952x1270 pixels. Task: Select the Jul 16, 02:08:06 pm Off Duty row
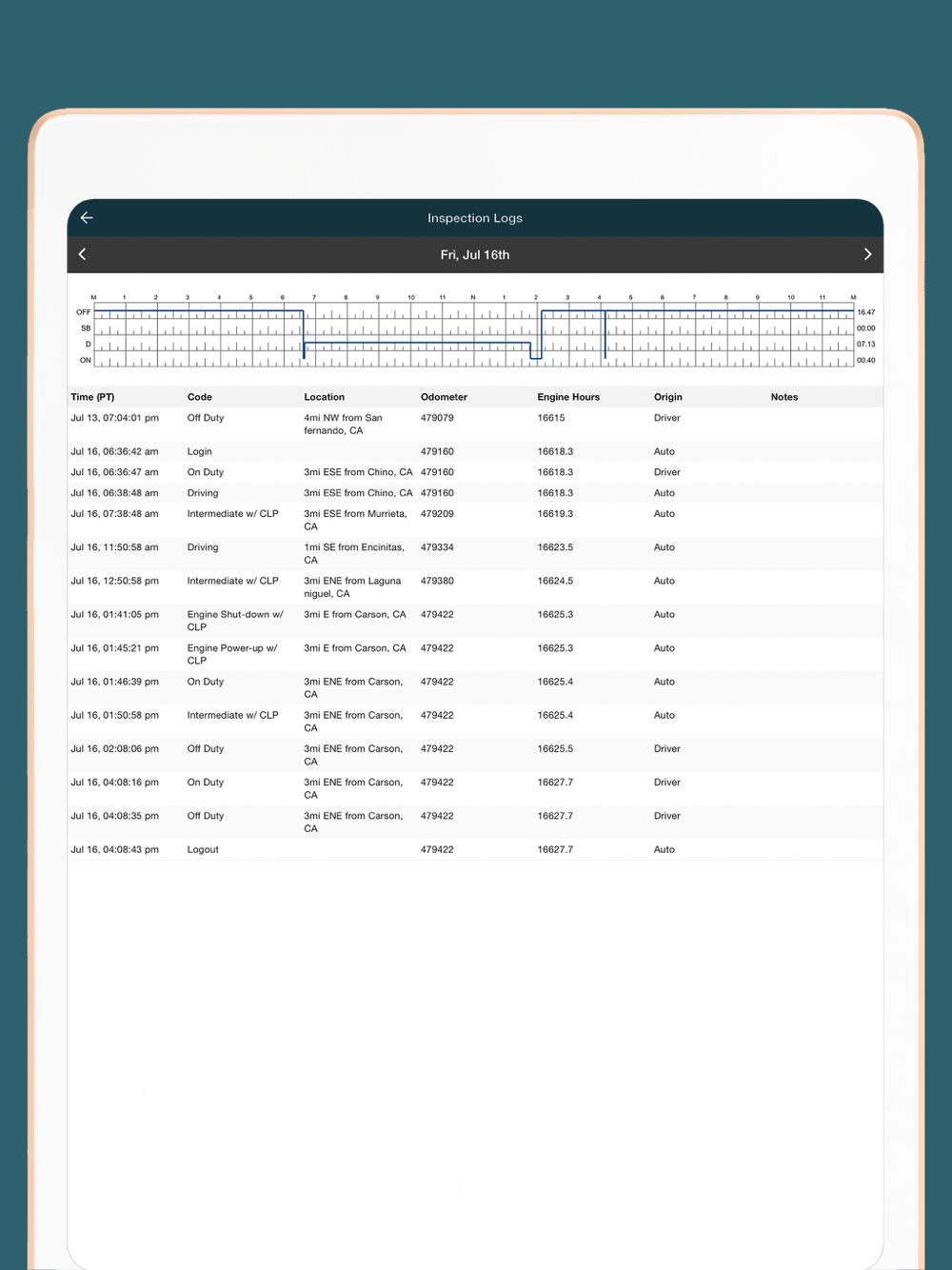tap(475, 755)
